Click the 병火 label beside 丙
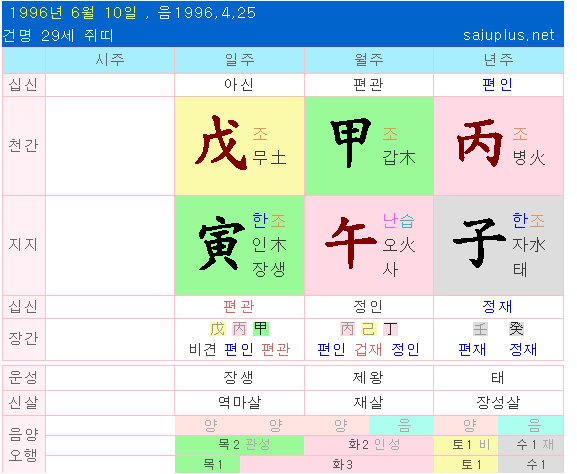This screenshot has height=474, width=577. [x=529, y=158]
